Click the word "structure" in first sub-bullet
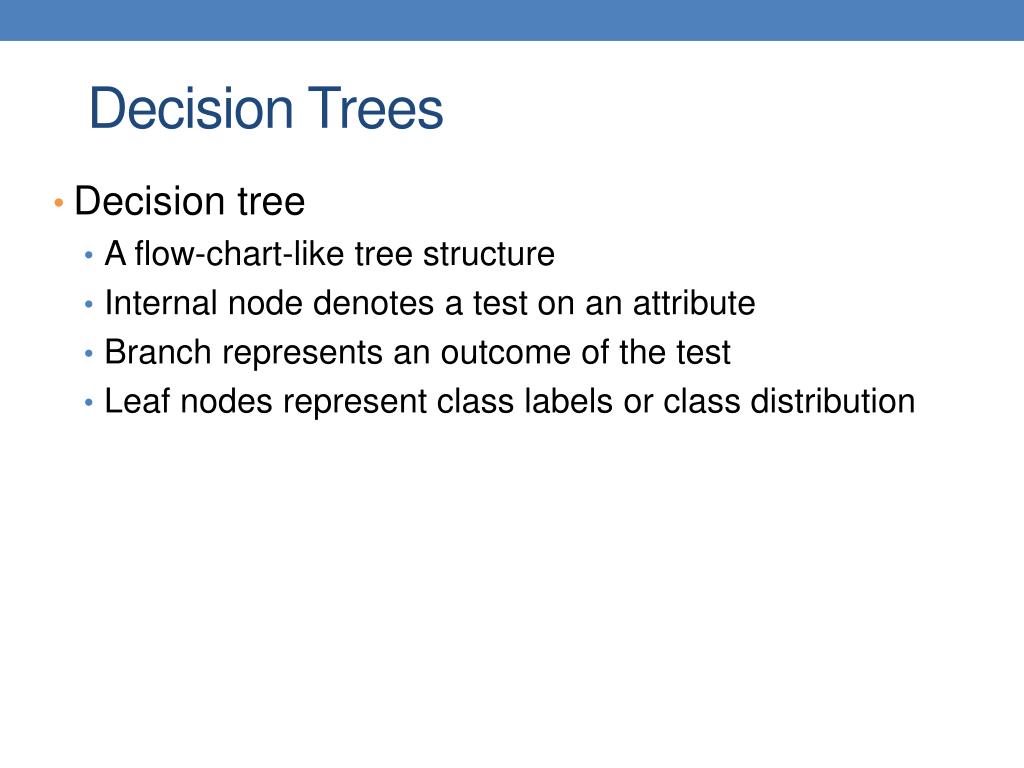The image size is (1024, 768). 488,253
